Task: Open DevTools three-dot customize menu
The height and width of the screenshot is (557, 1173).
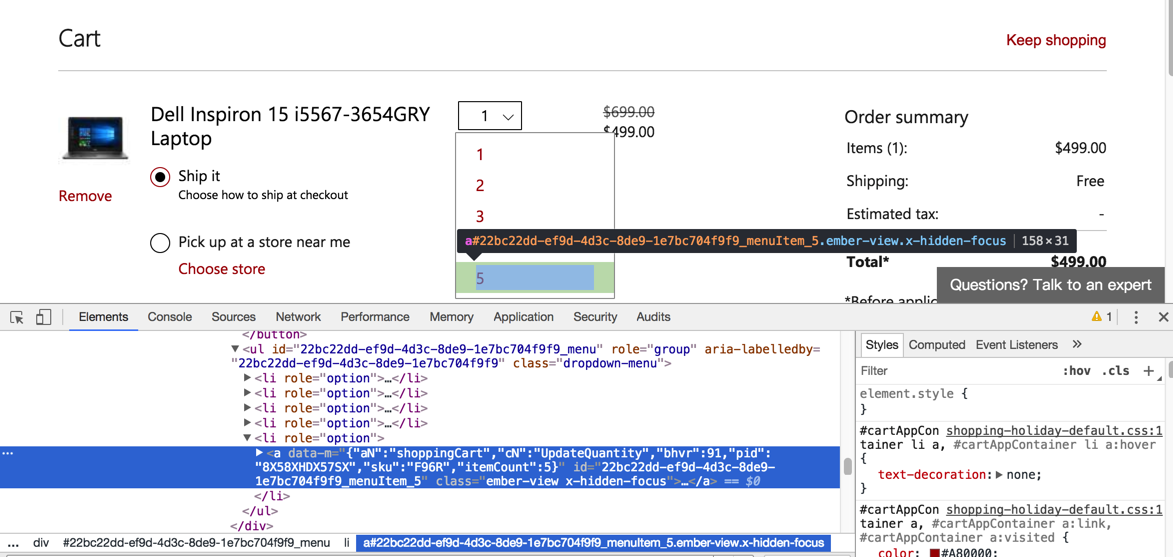Action: pyautogui.click(x=1136, y=317)
